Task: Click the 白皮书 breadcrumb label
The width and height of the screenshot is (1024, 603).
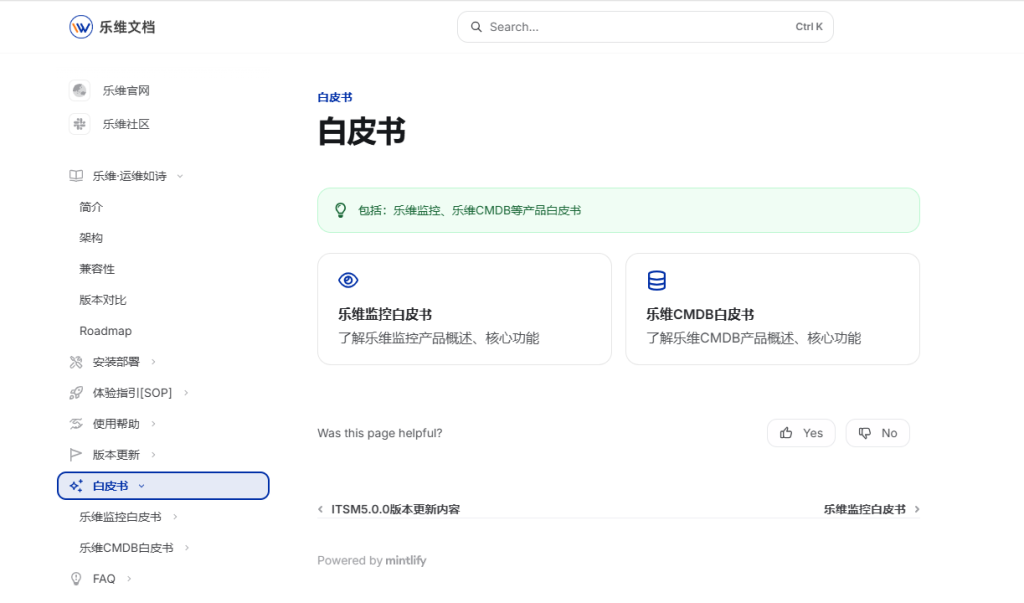Action: coord(335,97)
